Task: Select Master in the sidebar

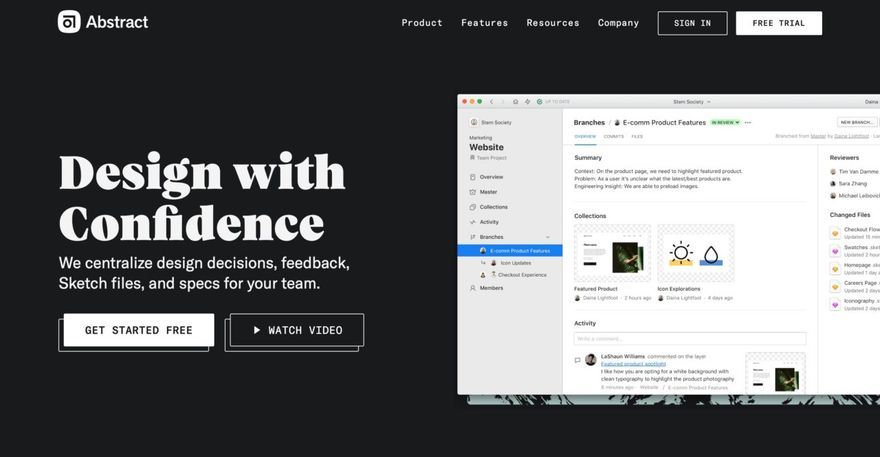Action: tap(488, 192)
